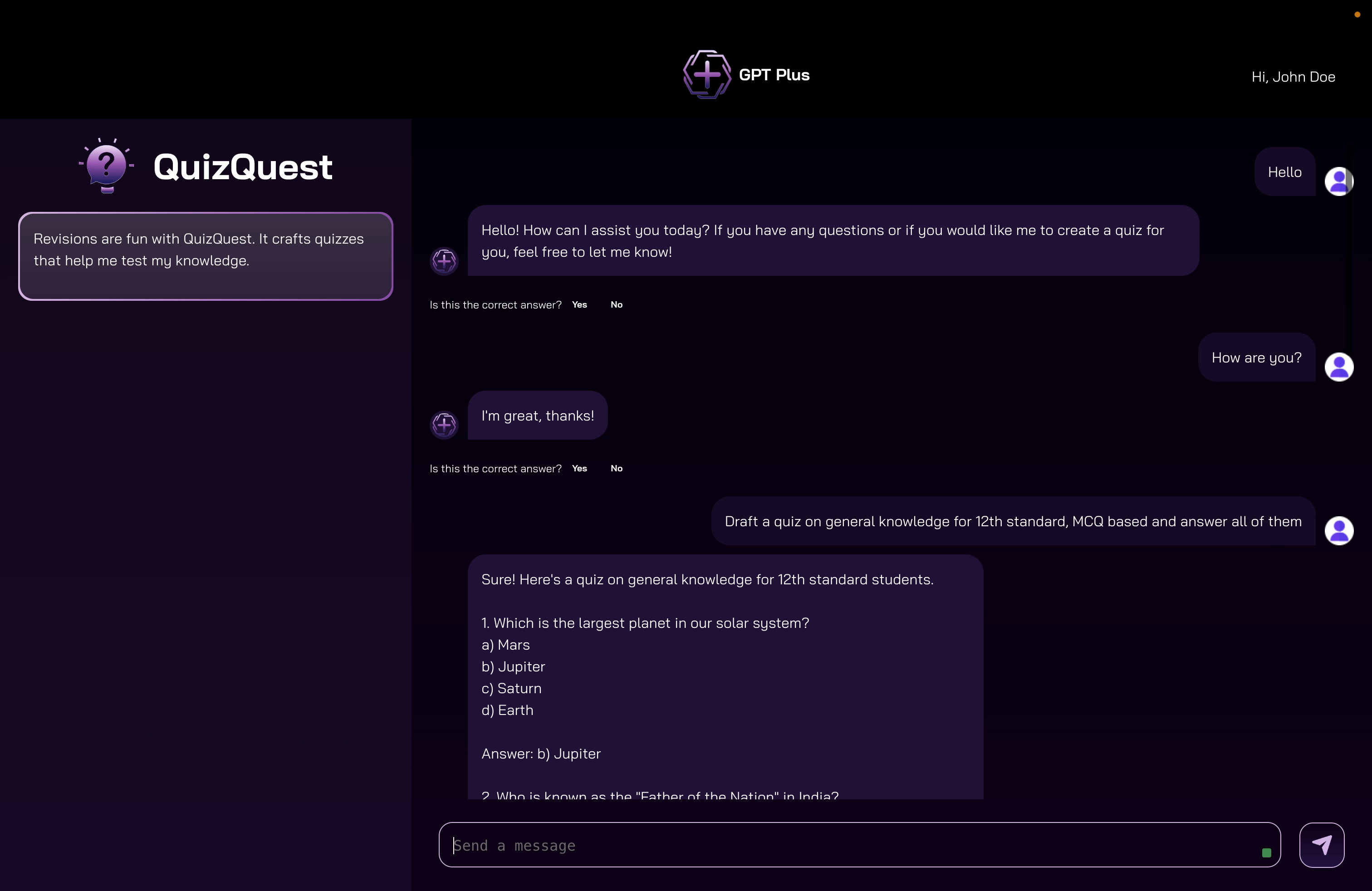Click the GPT Plus brand title text
The height and width of the screenshot is (891, 1372).
tap(774, 75)
